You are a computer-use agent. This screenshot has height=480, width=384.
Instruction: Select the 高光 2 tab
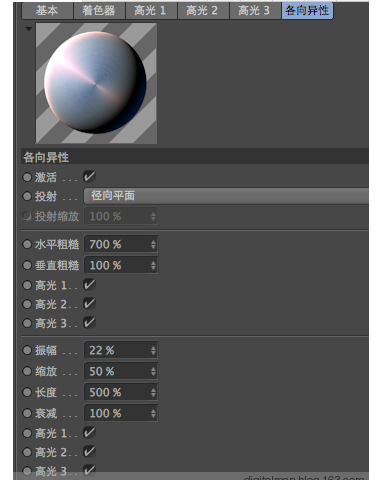click(203, 10)
